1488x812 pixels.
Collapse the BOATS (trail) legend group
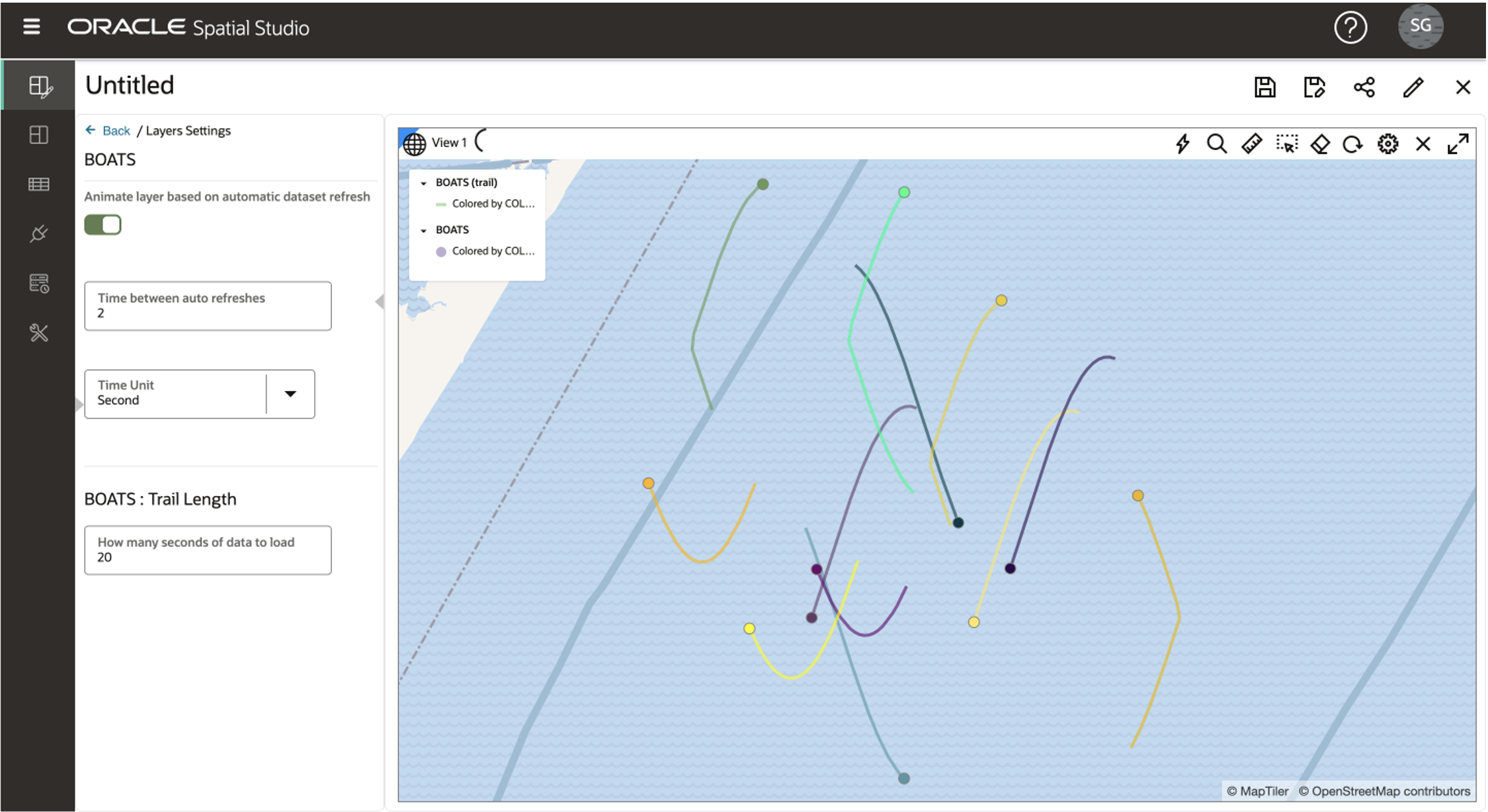tap(424, 183)
